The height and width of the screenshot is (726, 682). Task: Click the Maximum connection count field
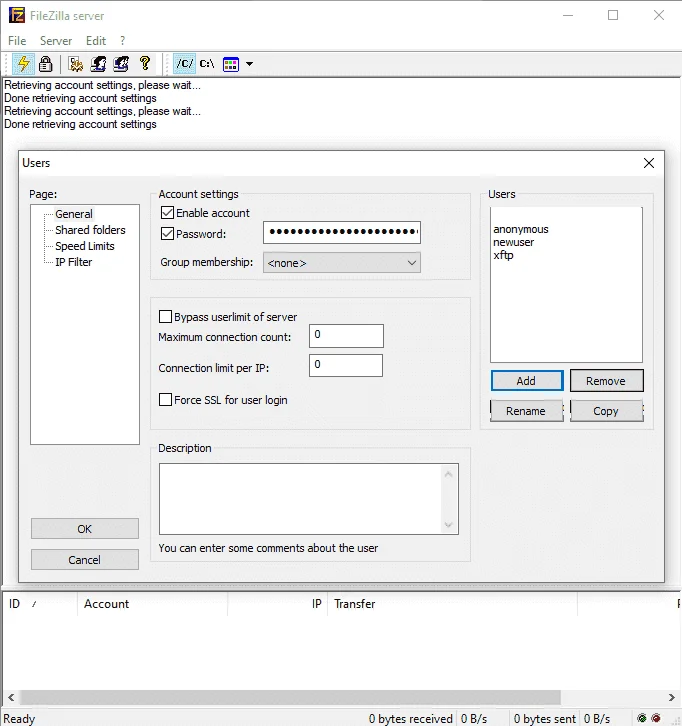[x=346, y=336]
